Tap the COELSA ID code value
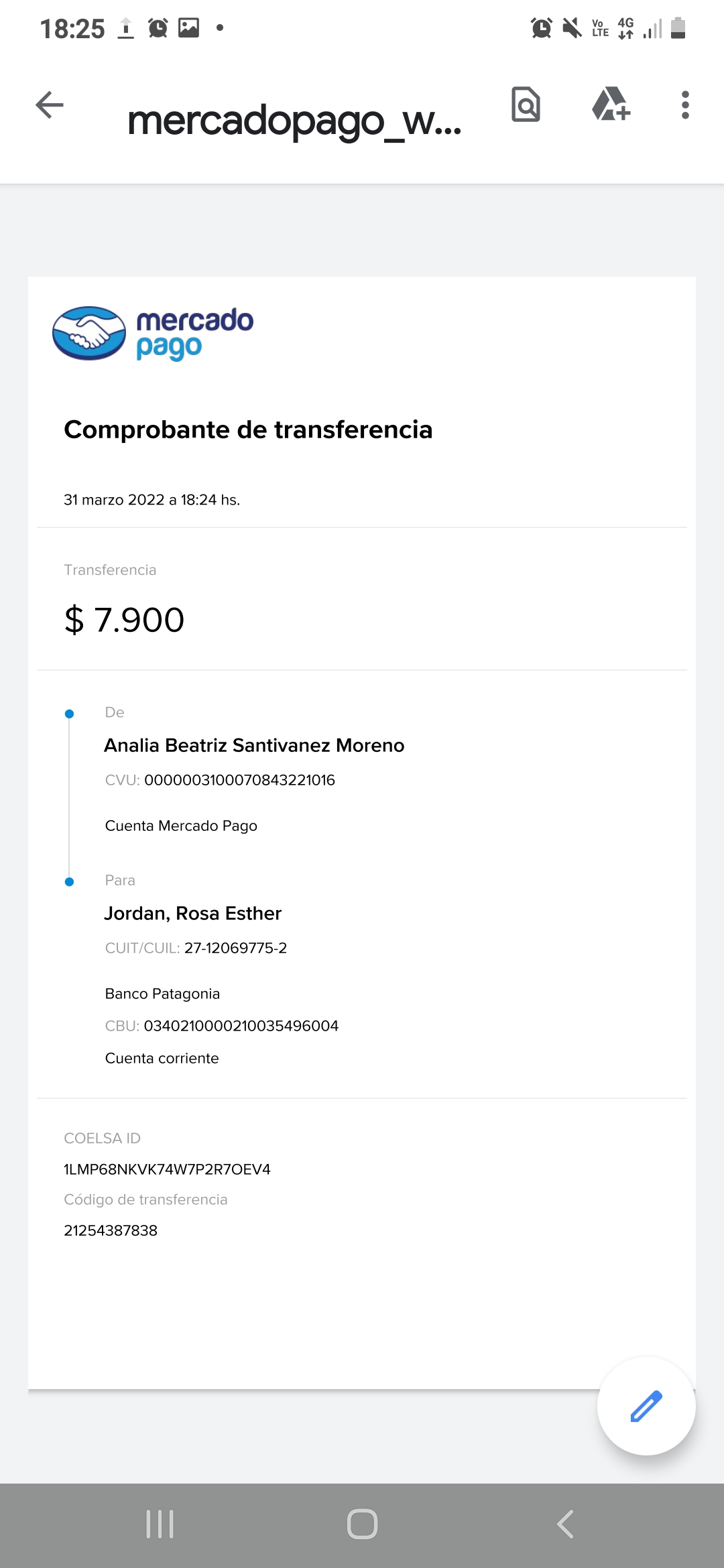Image resolution: width=724 pixels, height=1568 pixels. coord(167,1169)
